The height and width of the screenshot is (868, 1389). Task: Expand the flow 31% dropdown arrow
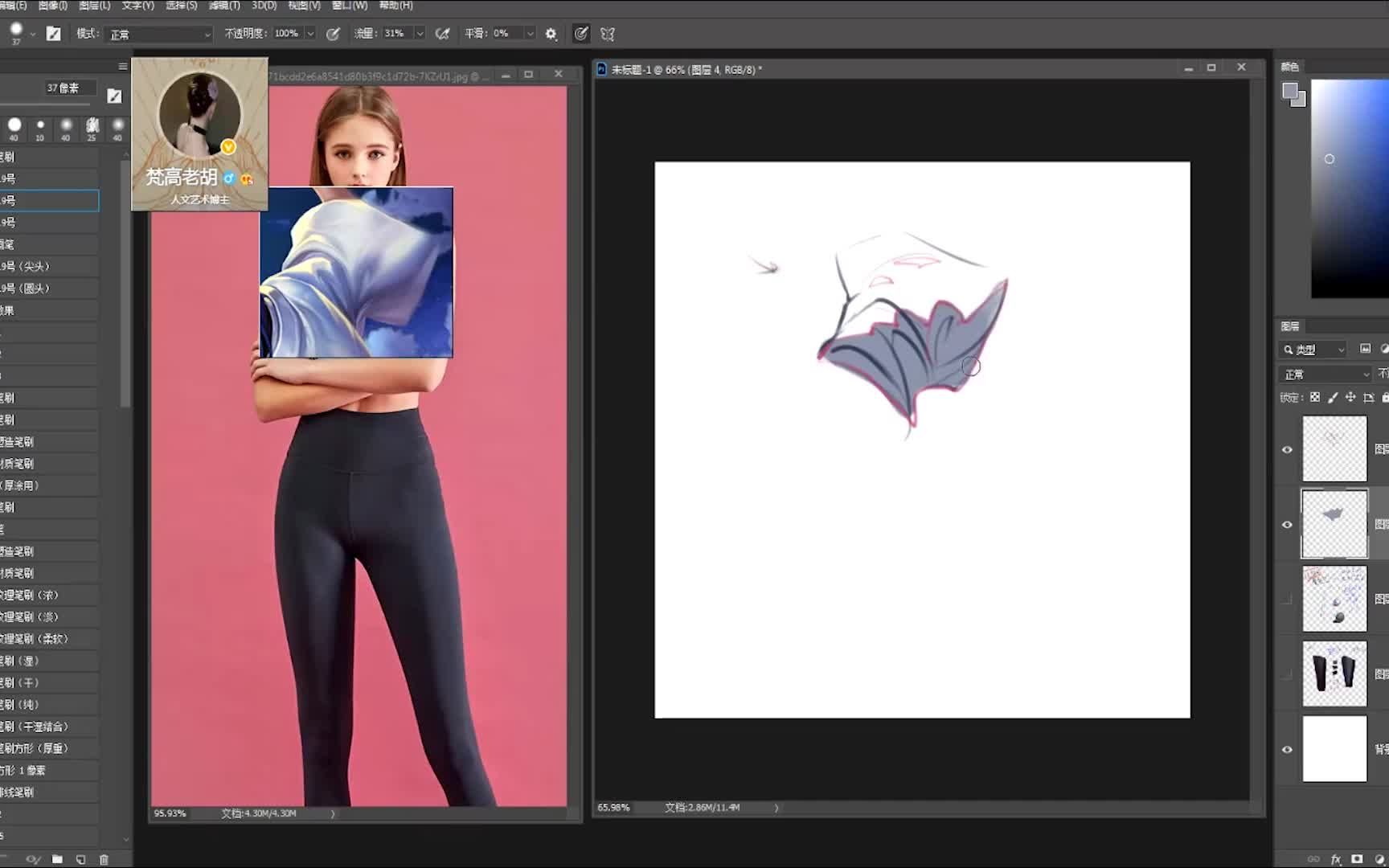tap(420, 34)
